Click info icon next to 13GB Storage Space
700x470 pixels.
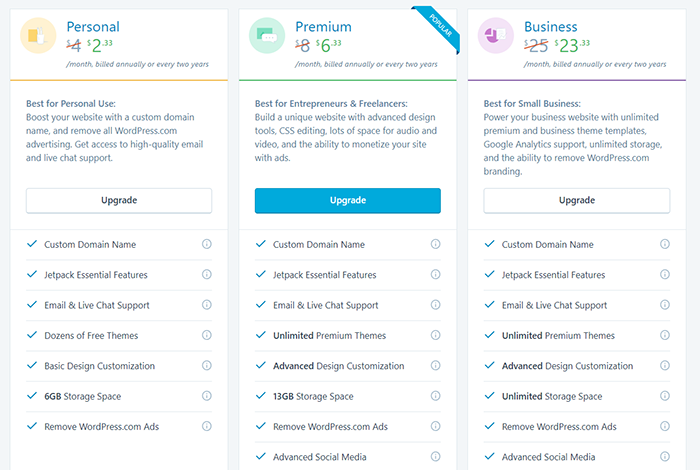[x=435, y=396]
